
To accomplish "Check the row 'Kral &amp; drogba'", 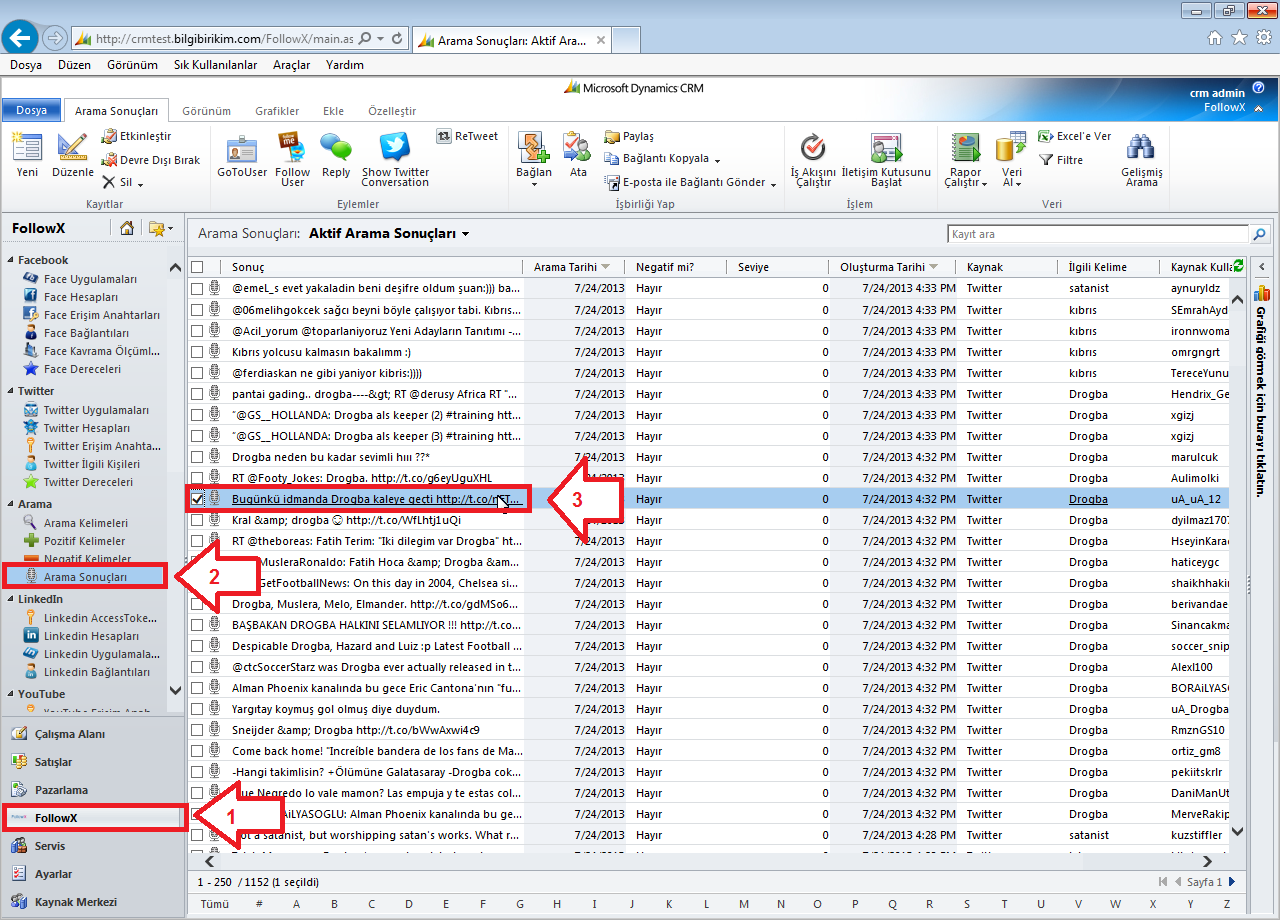I will pyautogui.click(x=198, y=519).
